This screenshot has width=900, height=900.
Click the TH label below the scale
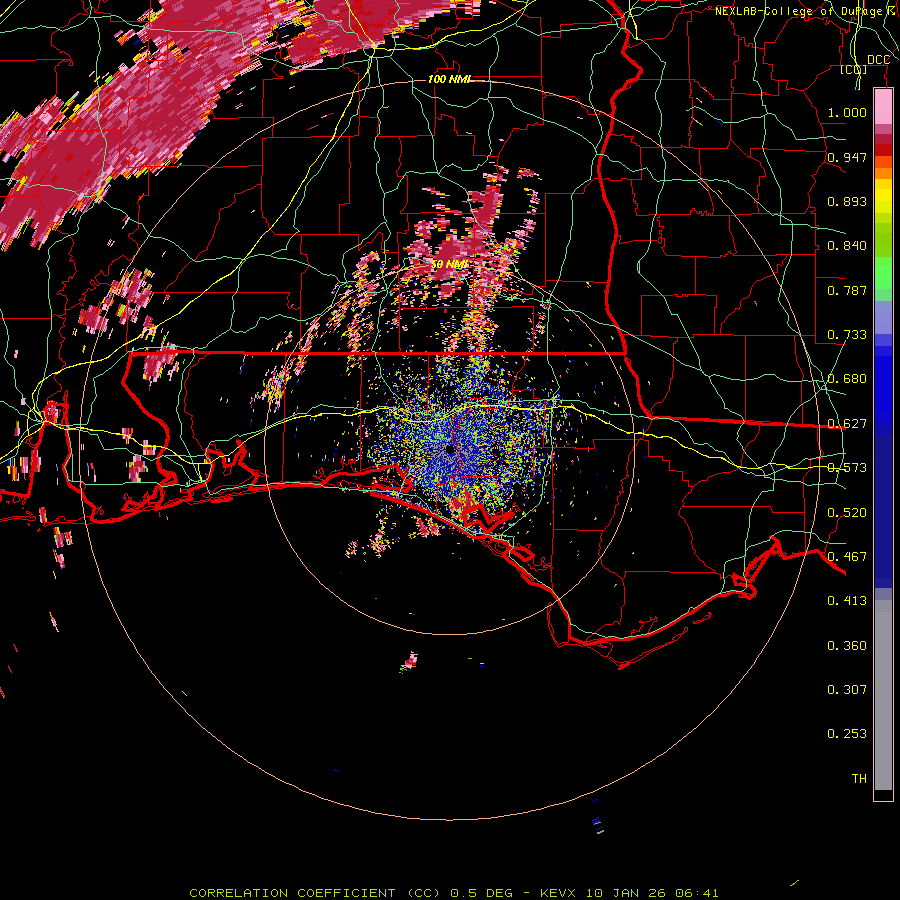[859, 779]
